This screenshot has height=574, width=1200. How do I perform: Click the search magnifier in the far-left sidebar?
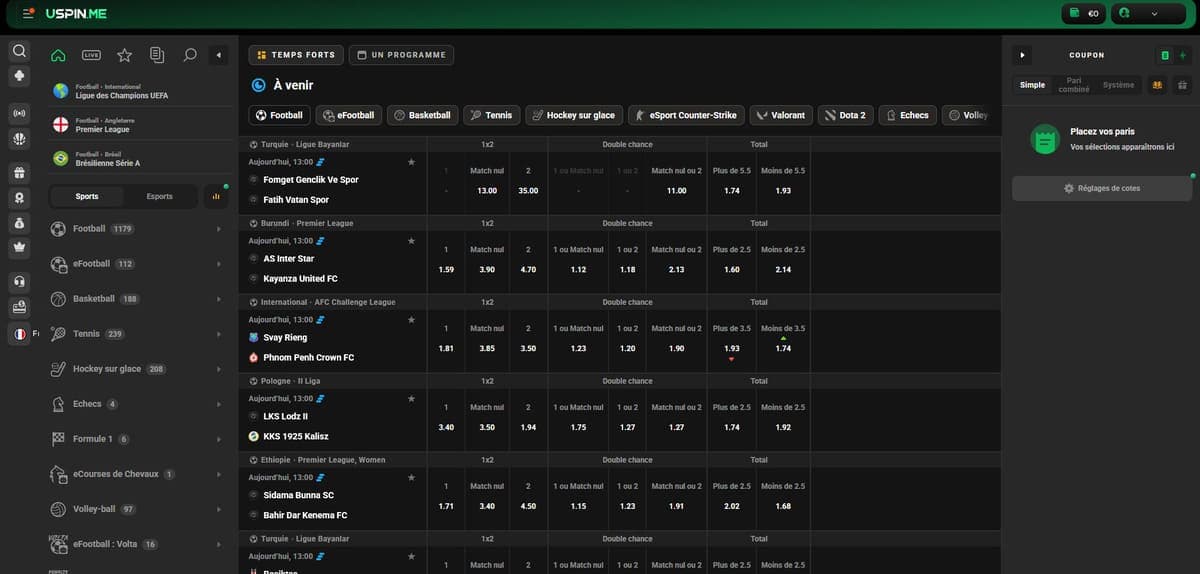coord(20,51)
